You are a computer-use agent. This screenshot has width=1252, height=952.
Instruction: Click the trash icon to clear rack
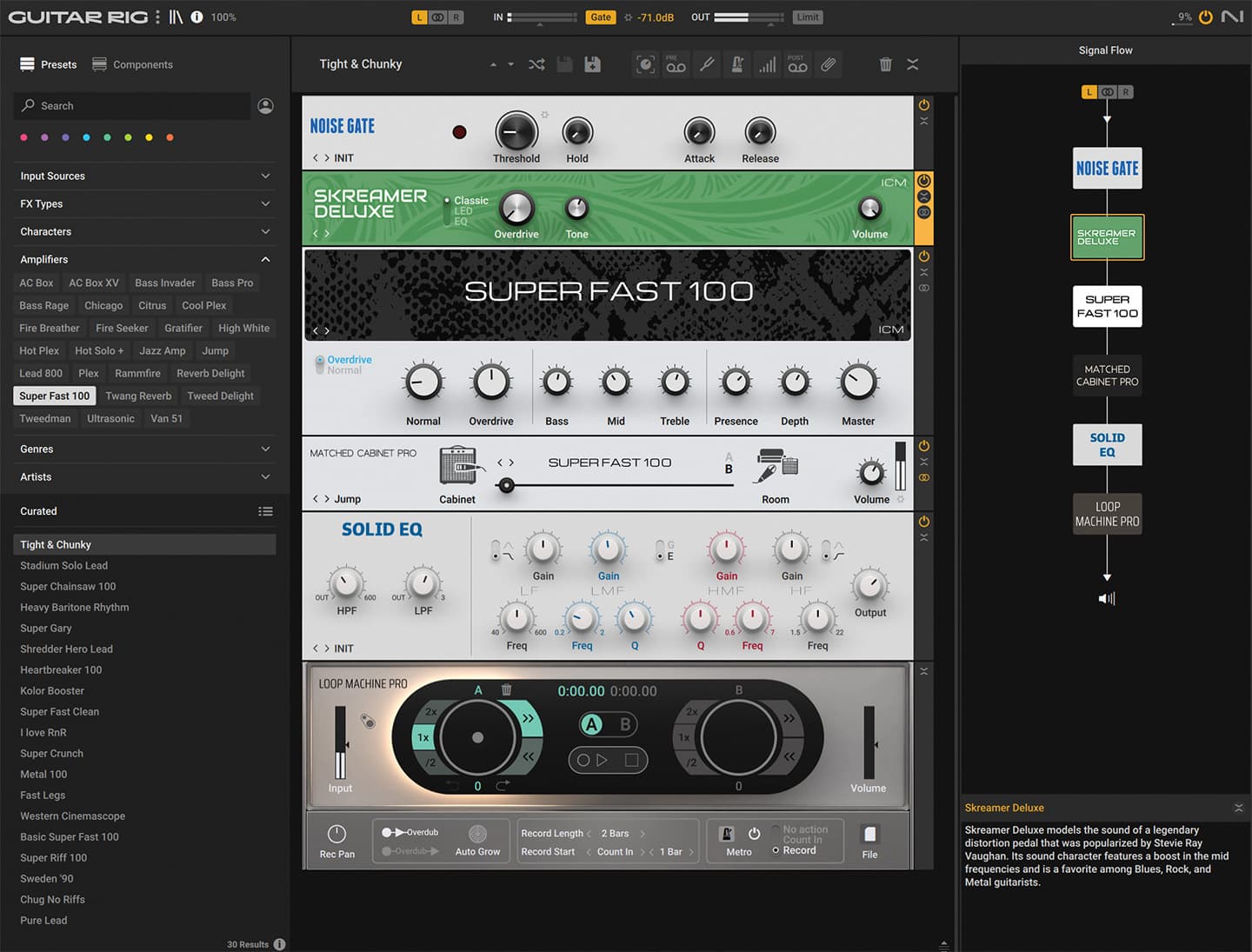pyautogui.click(x=885, y=64)
